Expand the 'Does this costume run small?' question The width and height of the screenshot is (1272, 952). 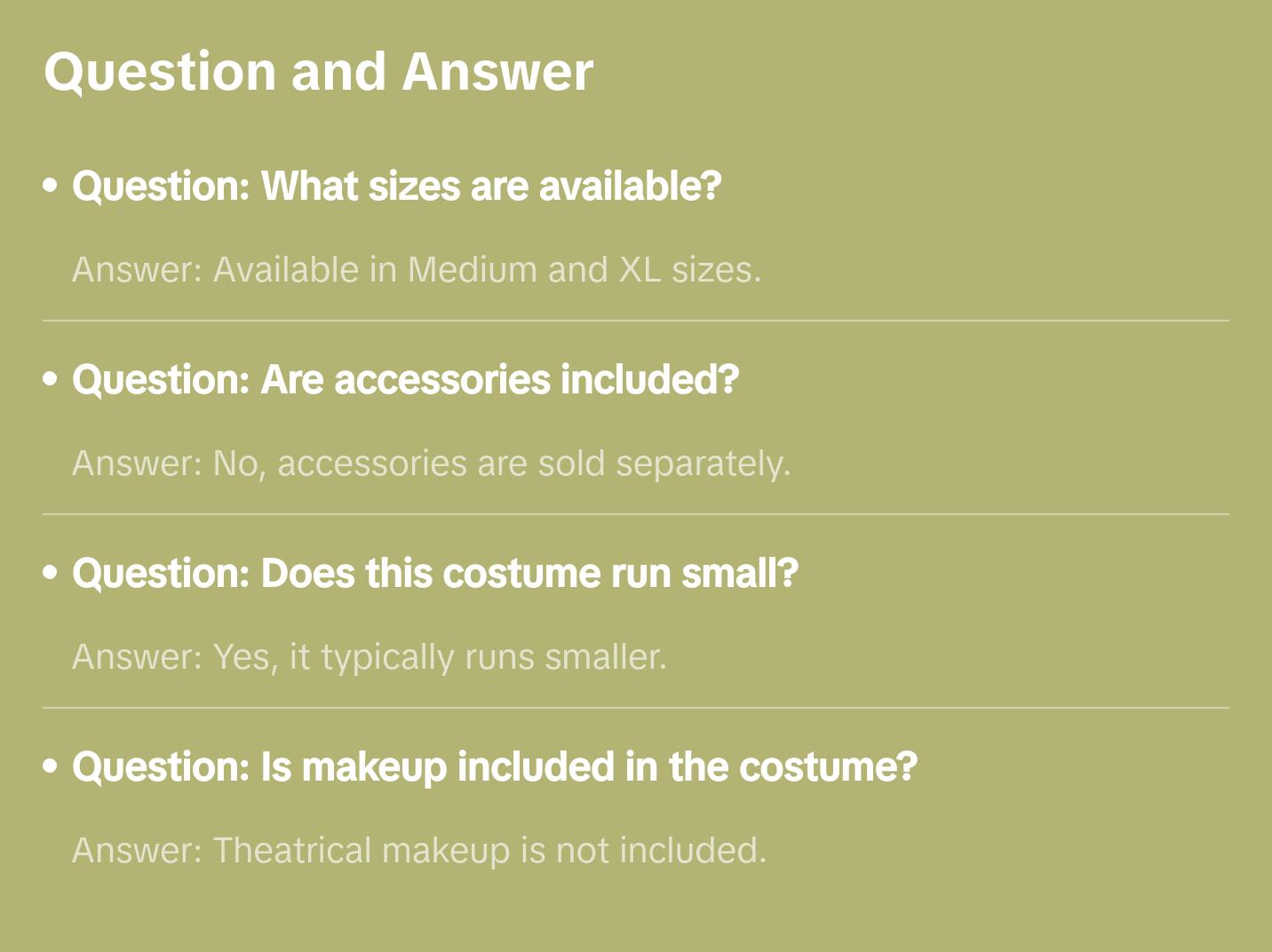click(435, 574)
